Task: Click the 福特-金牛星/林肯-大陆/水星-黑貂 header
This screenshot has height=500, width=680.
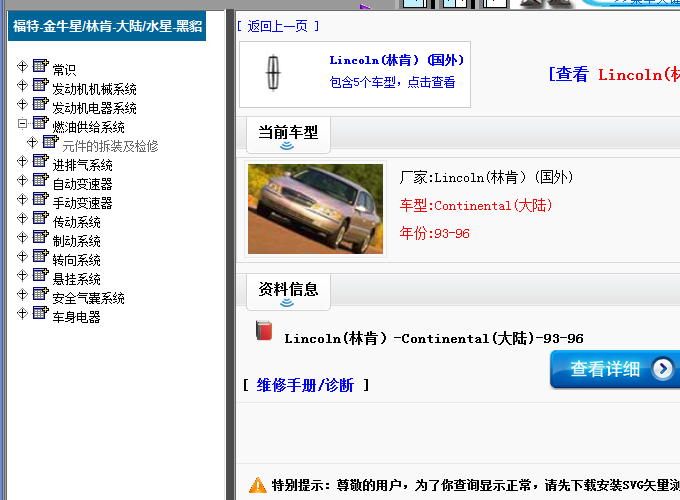Action: pyautogui.click(x=107, y=26)
